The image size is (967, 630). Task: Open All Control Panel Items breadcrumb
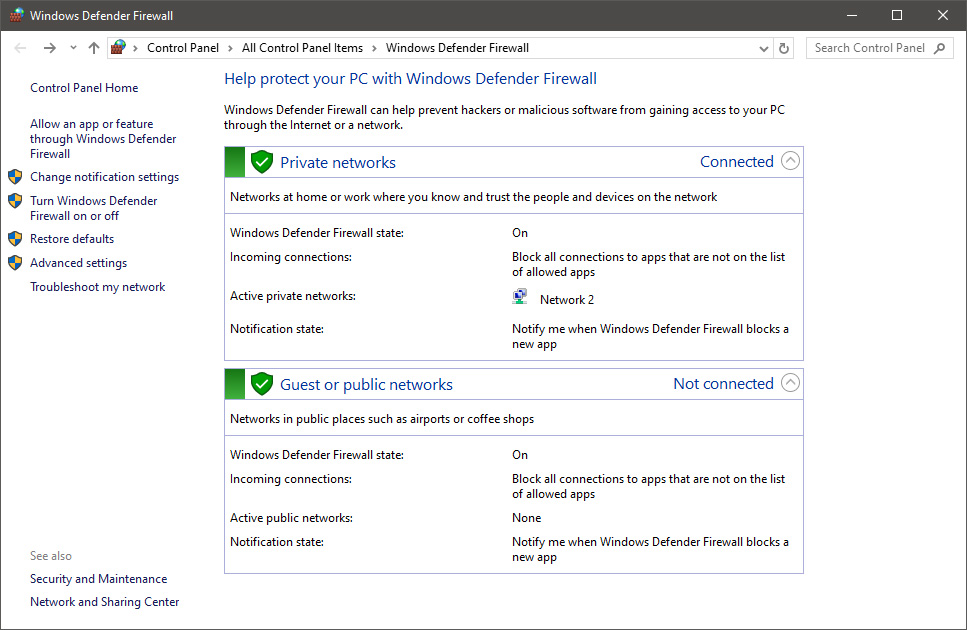pos(302,48)
